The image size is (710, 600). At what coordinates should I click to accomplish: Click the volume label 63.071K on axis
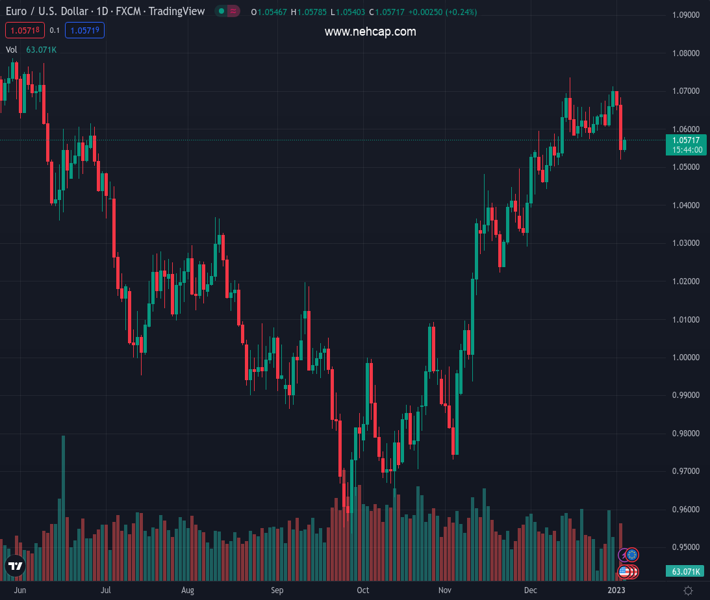[685, 571]
